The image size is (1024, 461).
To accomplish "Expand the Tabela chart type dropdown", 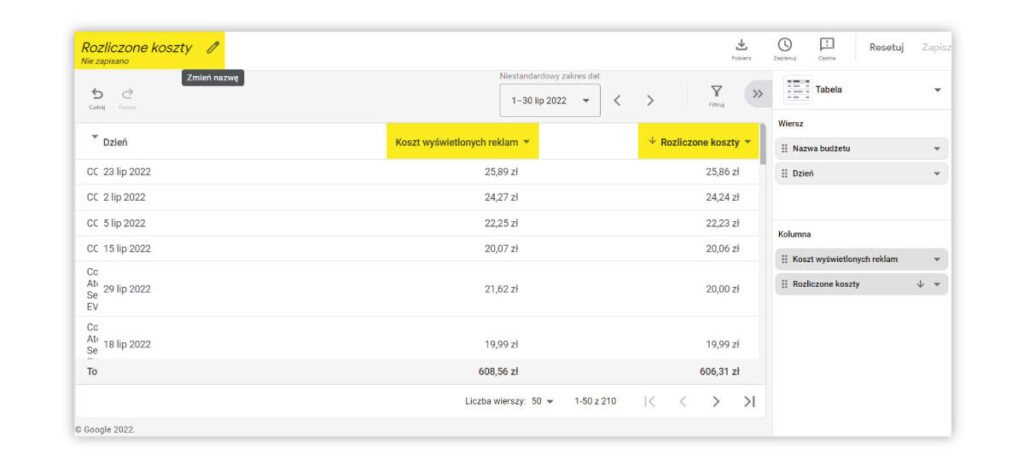I will point(937,90).
